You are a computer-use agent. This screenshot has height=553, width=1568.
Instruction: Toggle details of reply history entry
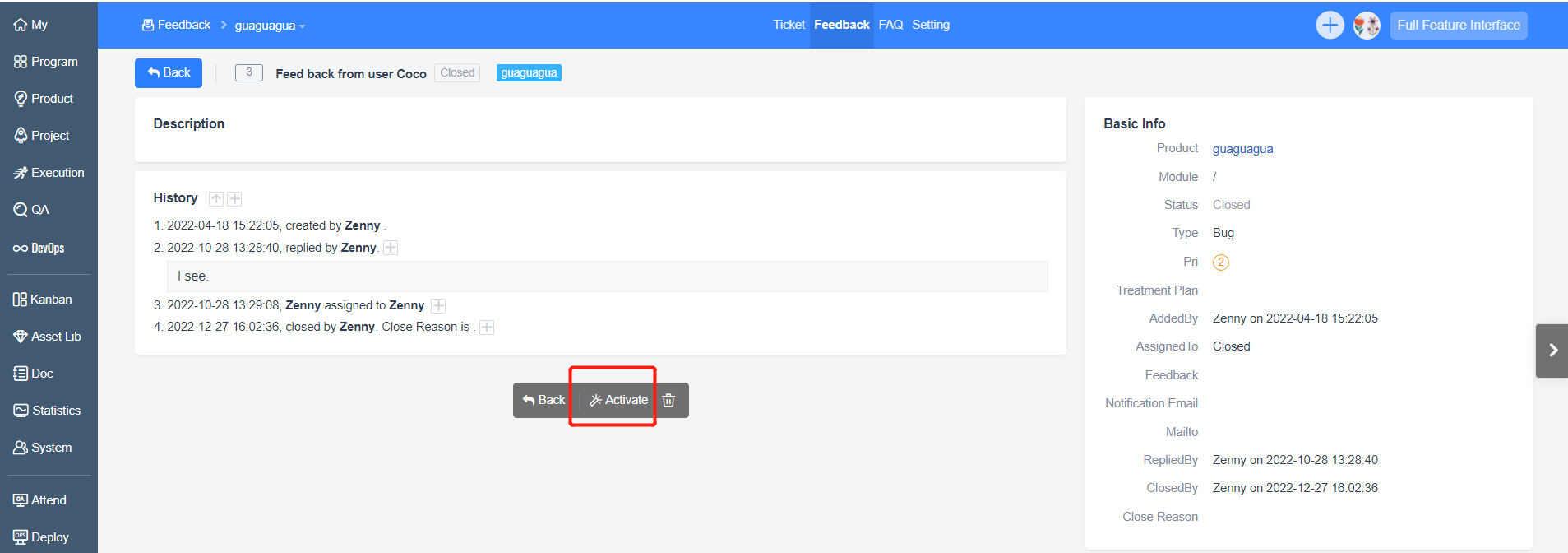(391, 248)
